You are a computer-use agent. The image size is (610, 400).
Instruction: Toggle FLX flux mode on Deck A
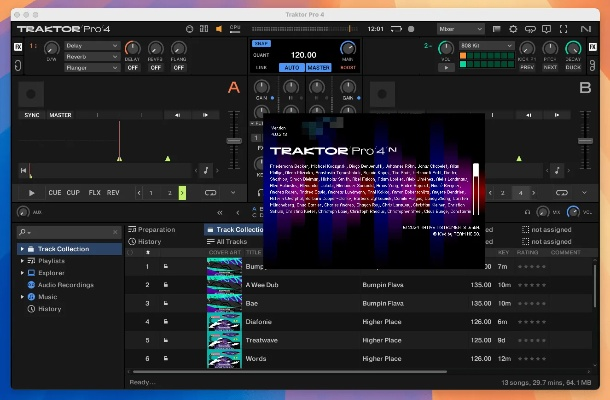(94, 193)
